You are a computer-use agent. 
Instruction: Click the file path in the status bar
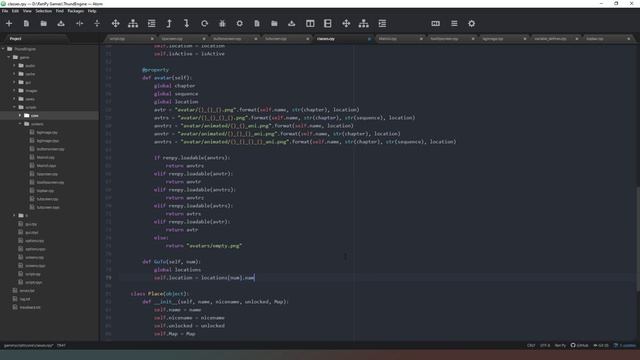click(x=29, y=345)
